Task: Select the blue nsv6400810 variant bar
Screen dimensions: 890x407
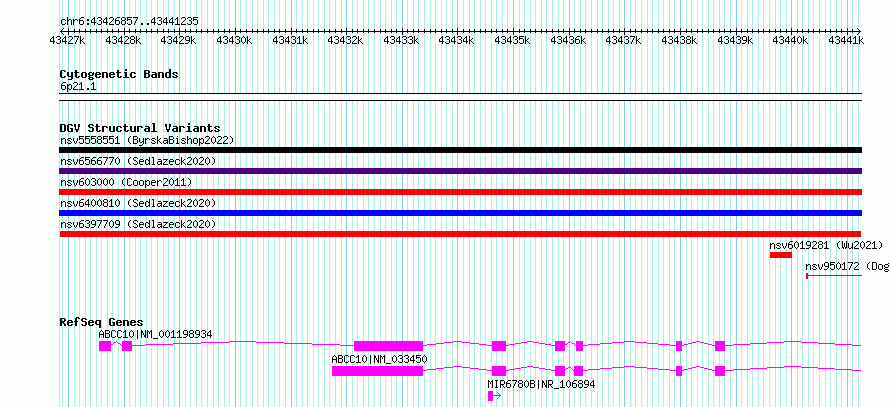Action: pyautogui.click(x=460, y=213)
